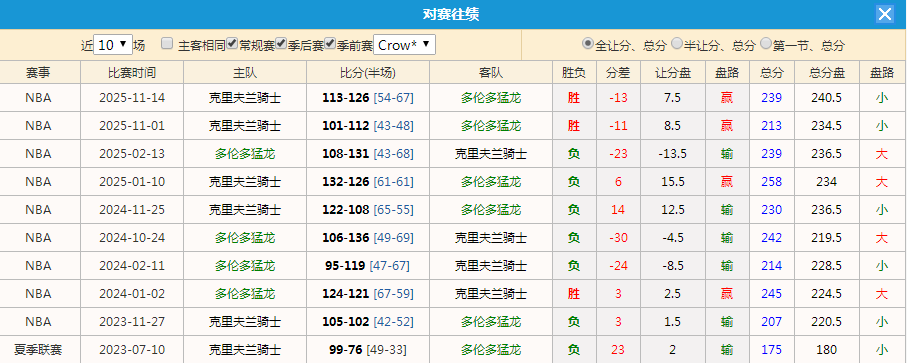The image size is (907, 363).
Task: Click handicap value -4.5
Action: click(x=673, y=238)
